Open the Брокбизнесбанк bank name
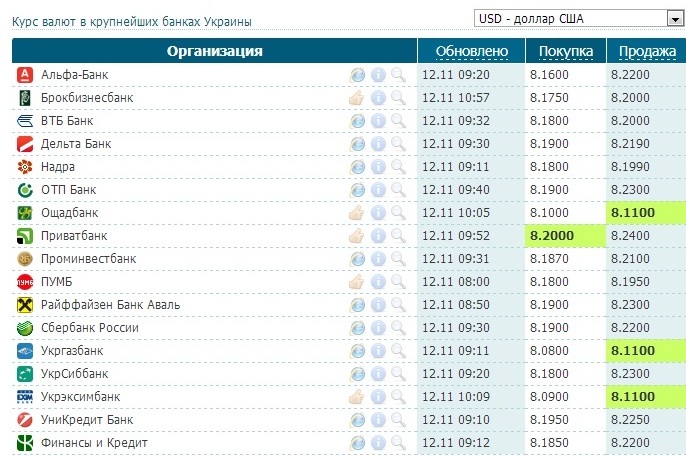The width and height of the screenshot is (686, 456). [x=87, y=98]
